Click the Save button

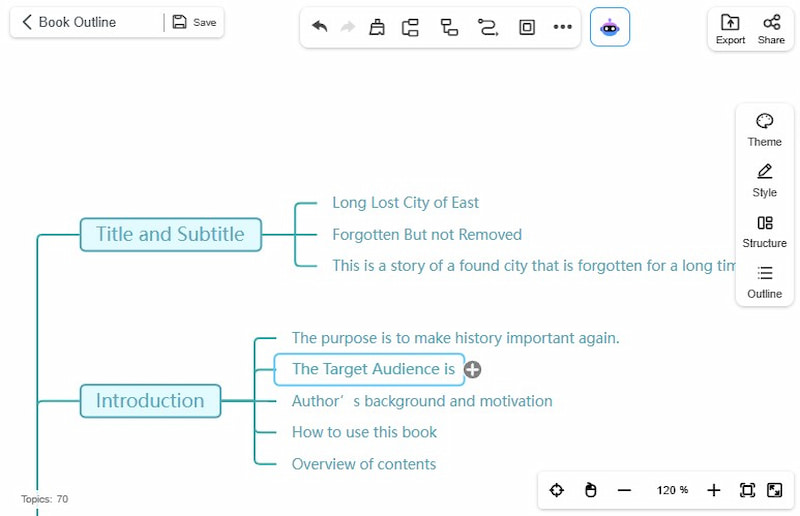pyautogui.click(x=194, y=22)
